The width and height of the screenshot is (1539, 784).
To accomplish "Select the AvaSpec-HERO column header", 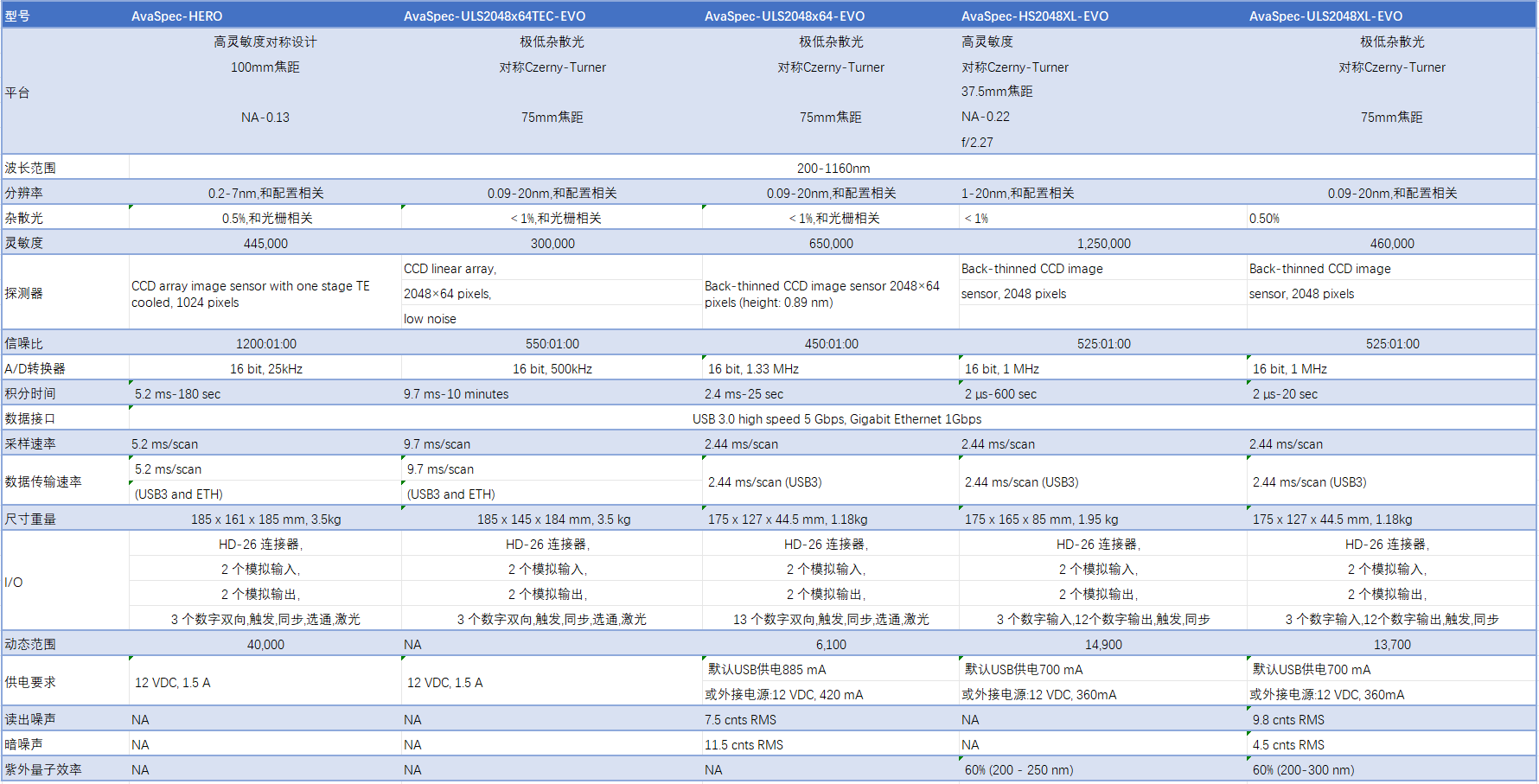I will [265, 16].
